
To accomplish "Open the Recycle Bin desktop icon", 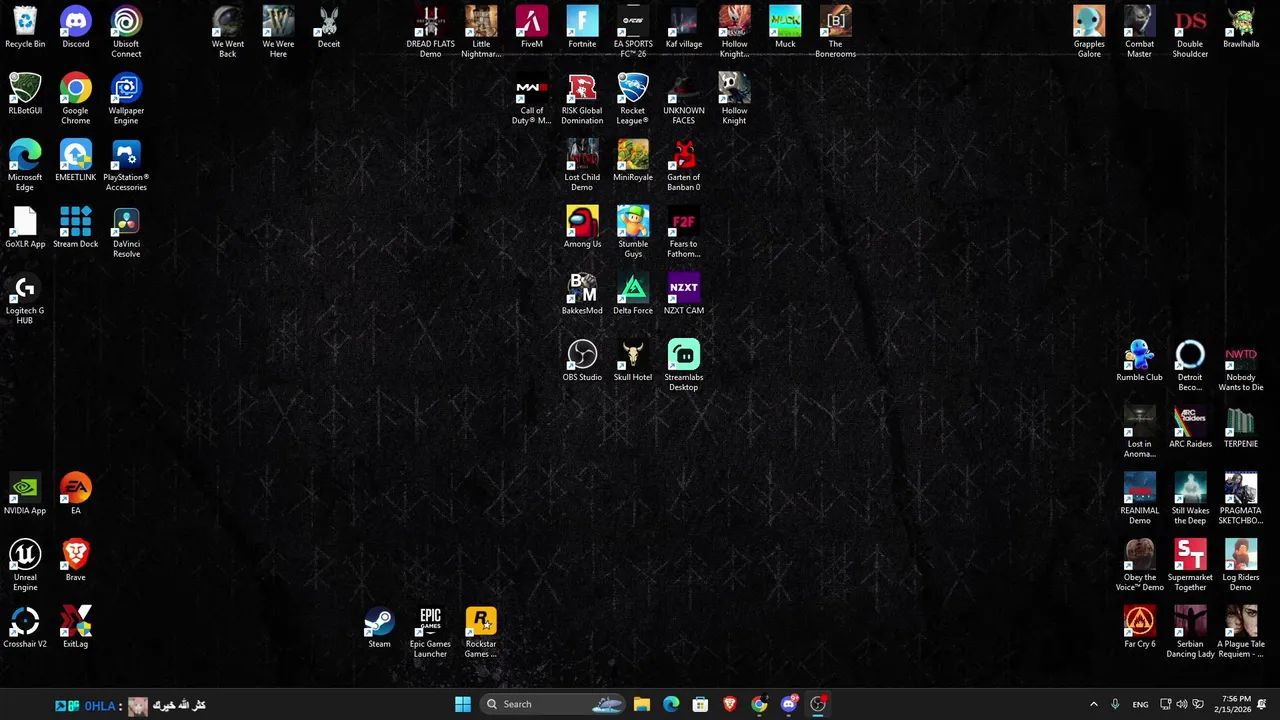I will (25, 28).
